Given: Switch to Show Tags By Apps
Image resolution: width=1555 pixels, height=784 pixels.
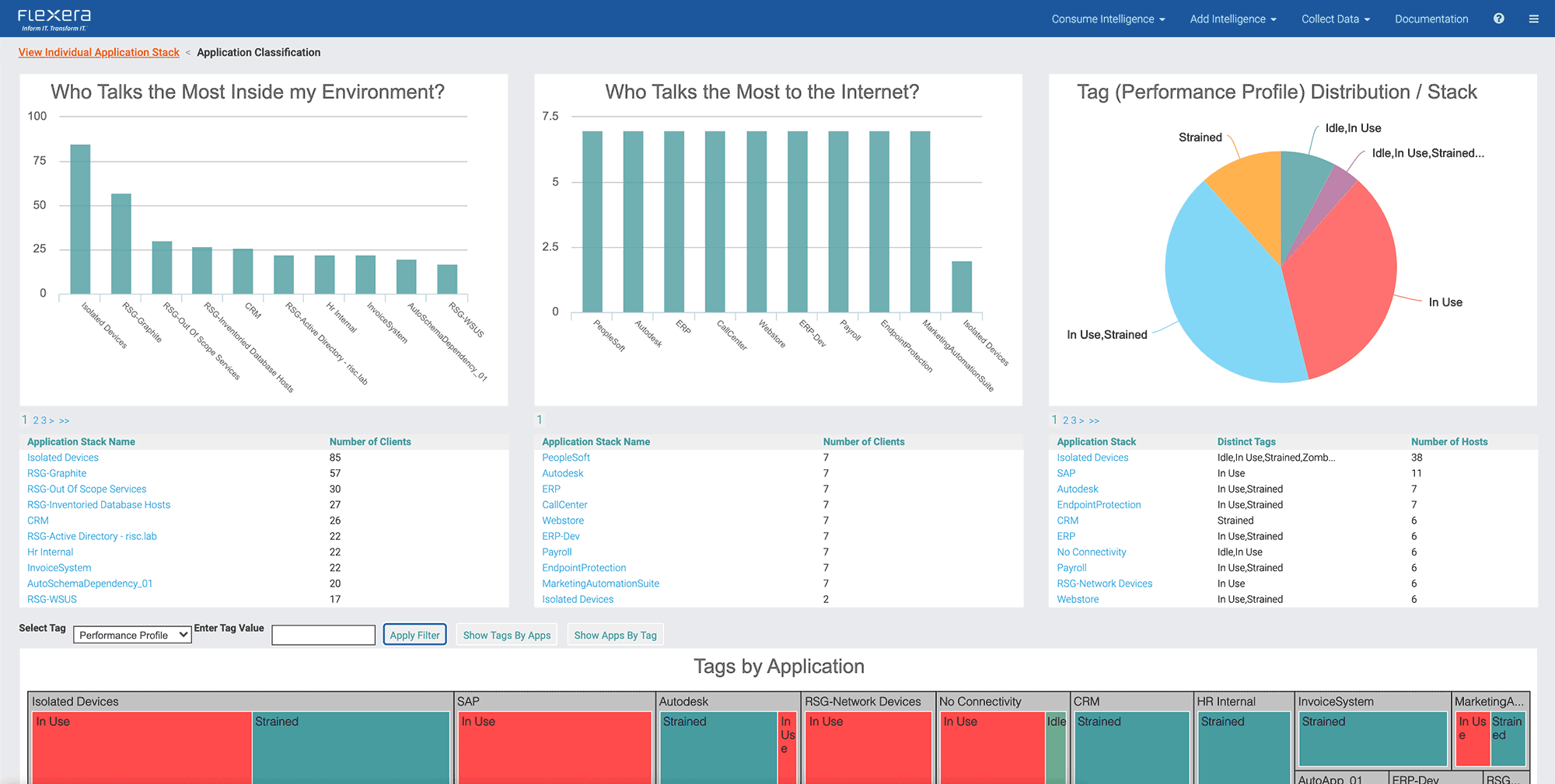Looking at the screenshot, I should click(506, 635).
